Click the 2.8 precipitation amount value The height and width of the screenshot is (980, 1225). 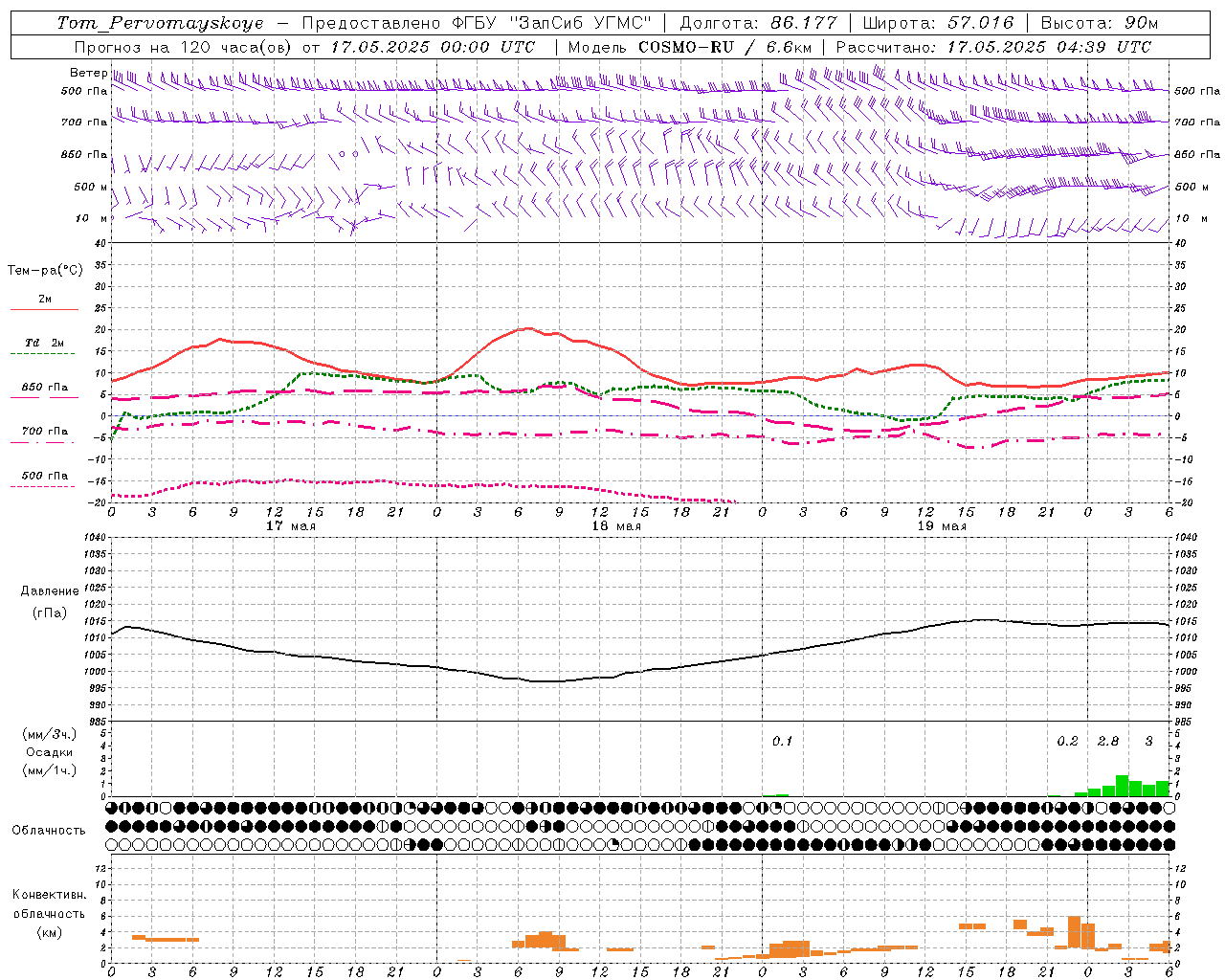point(1107,741)
